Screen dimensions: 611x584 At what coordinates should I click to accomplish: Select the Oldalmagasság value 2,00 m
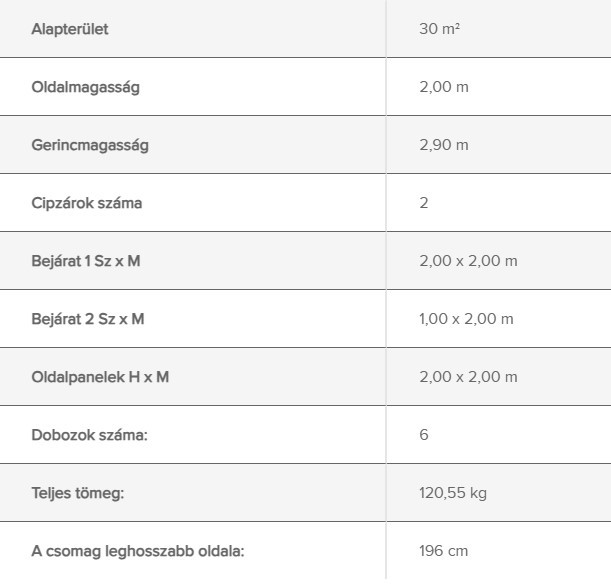click(x=444, y=87)
